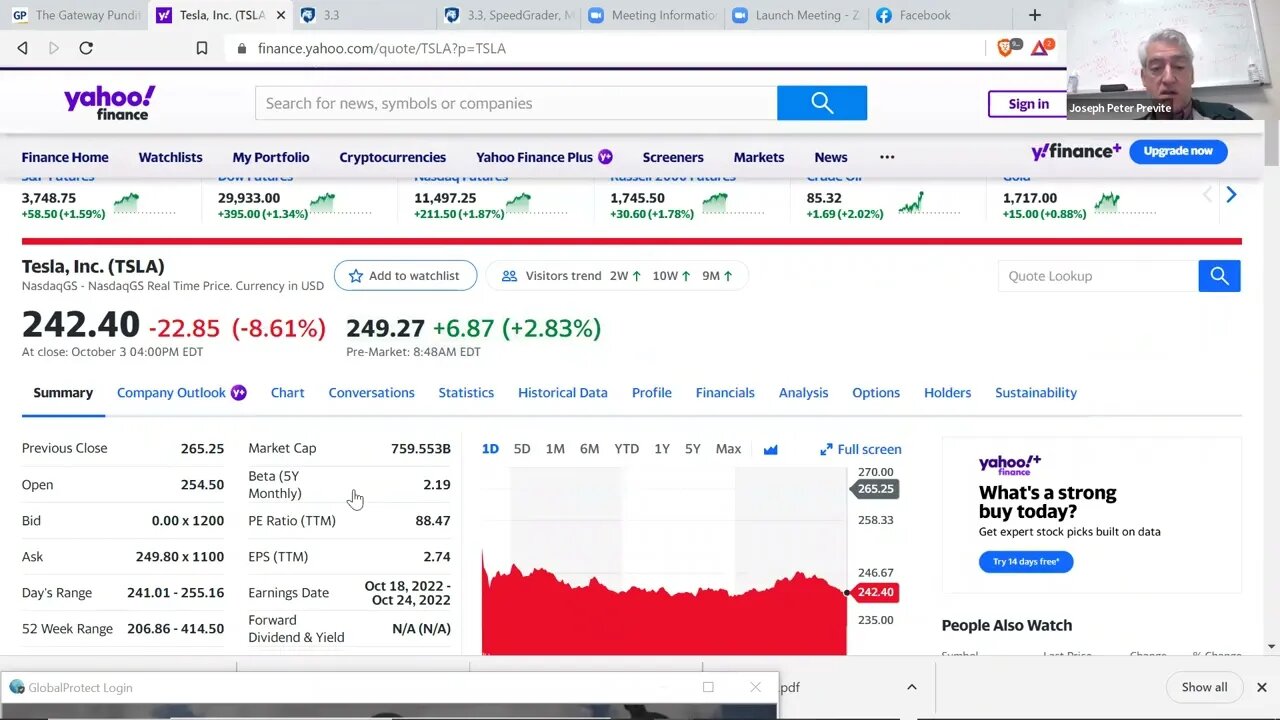Click the Upgrade now button
Screen dimensions: 1280x720
tap(1178, 151)
